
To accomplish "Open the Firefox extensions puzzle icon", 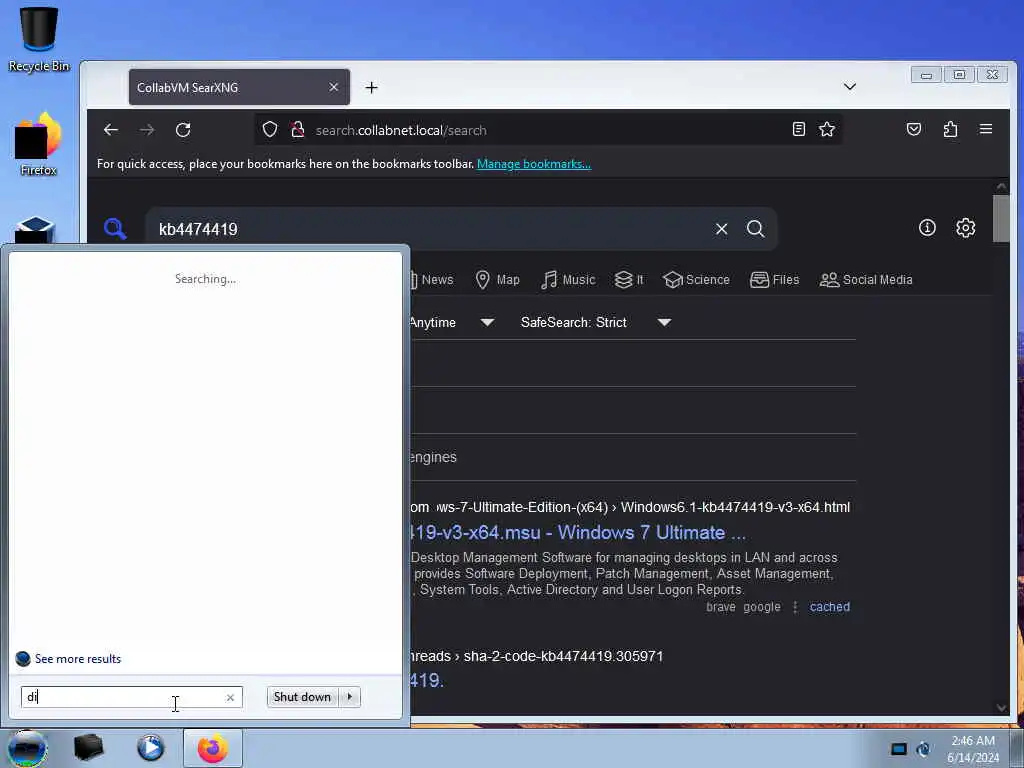I will click(x=950, y=129).
